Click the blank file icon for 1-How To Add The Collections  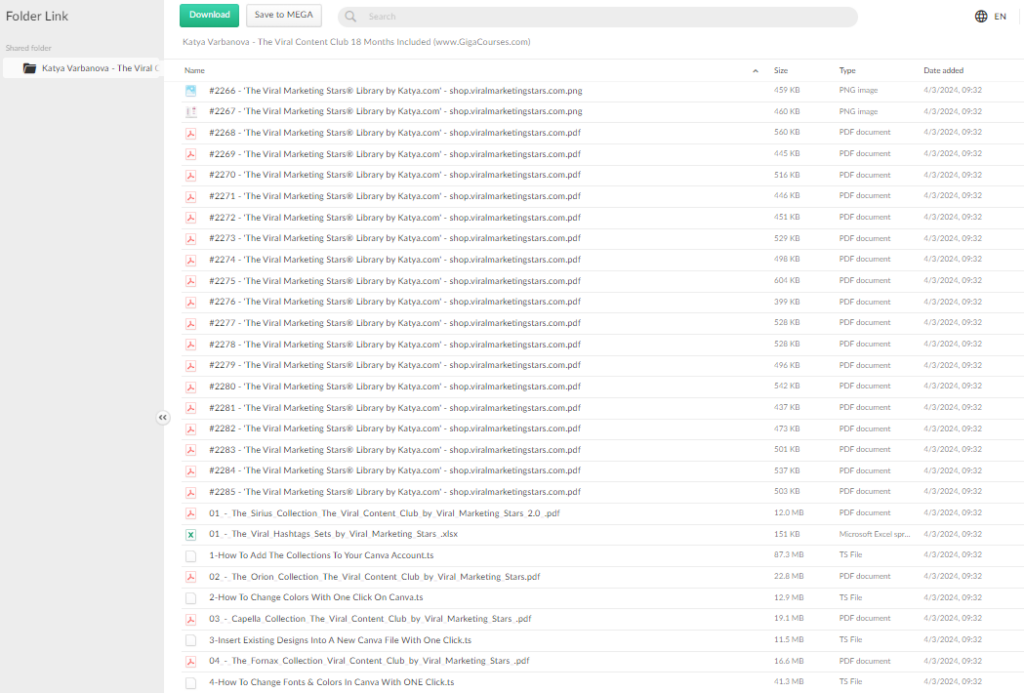point(190,555)
